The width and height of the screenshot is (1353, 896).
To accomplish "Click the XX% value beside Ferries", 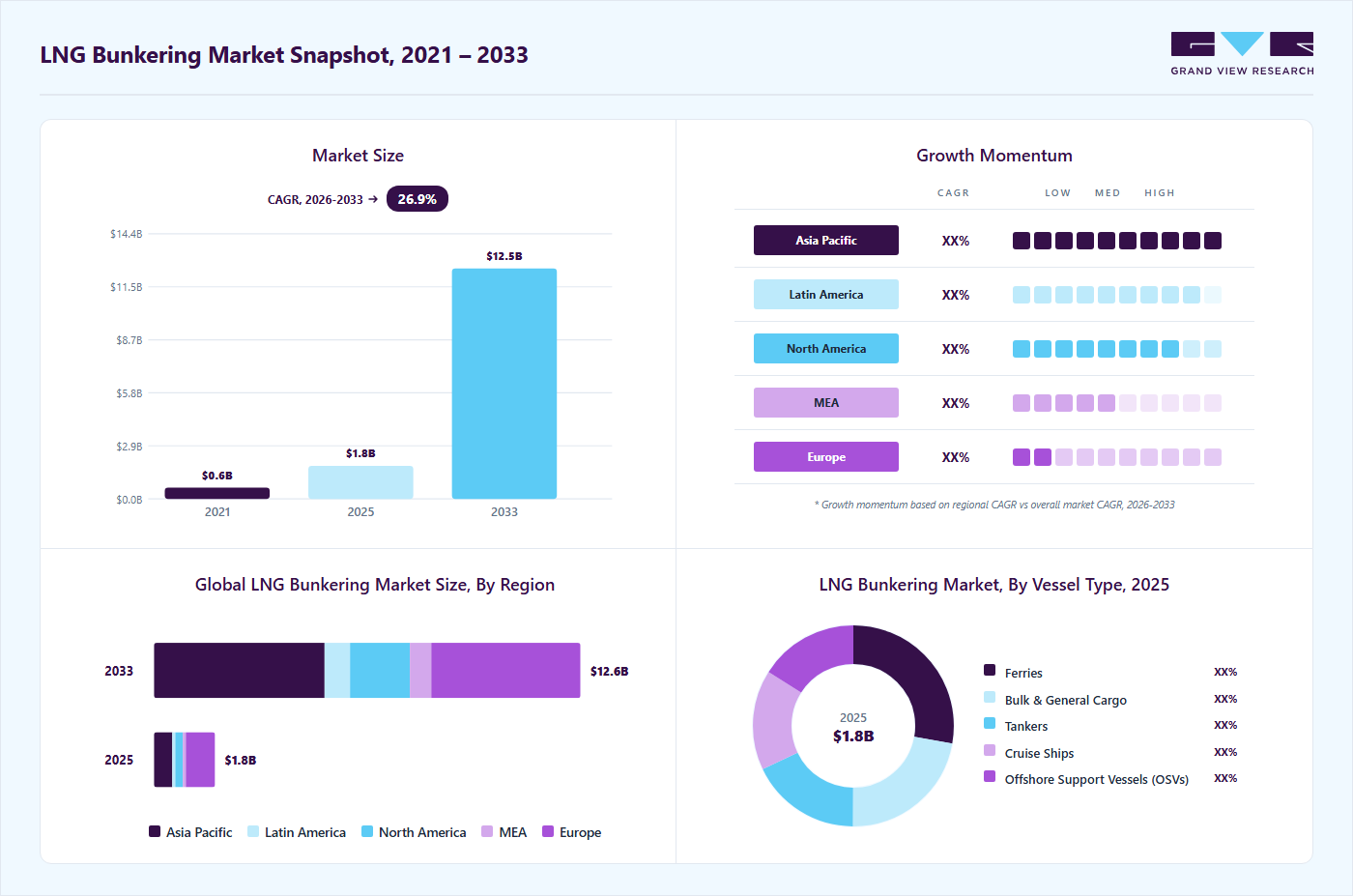I will (x=1225, y=672).
